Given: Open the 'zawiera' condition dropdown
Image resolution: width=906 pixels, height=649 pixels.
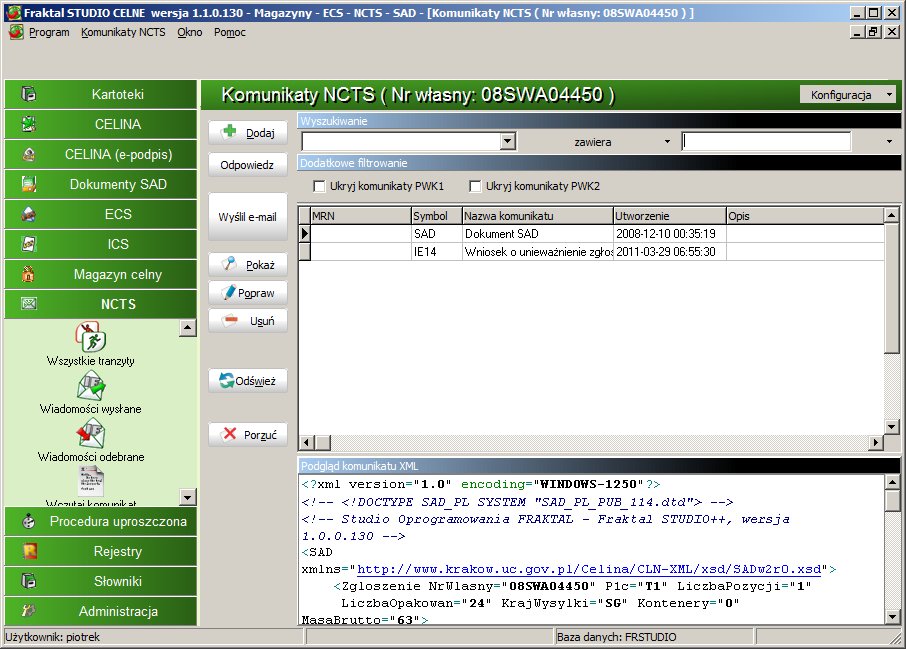Looking at the screenshot, I should click(x=667, y=142).
